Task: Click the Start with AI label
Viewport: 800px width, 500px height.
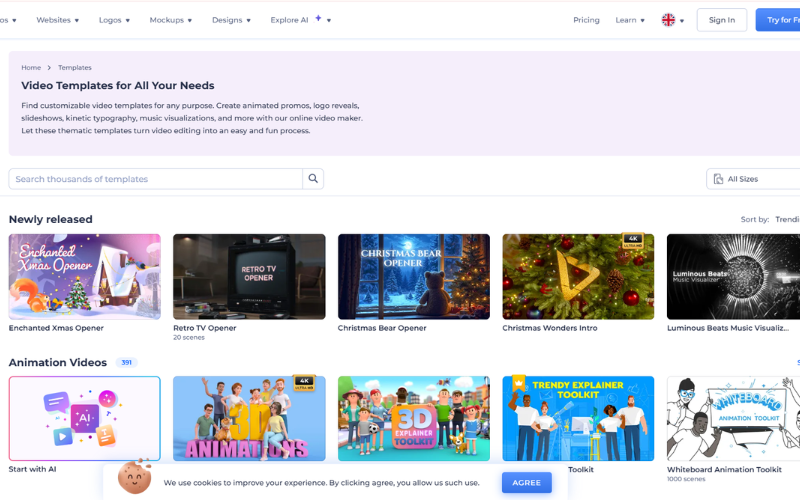Action: pos(33,469)
